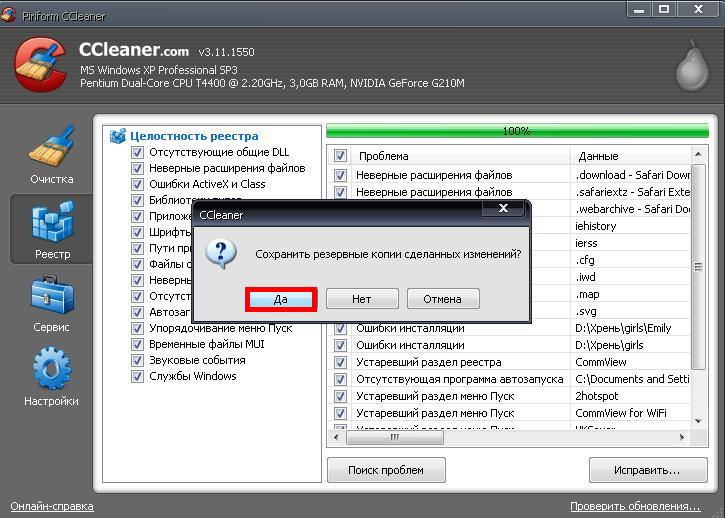Uncheck the Отсутствующие общие DLL checkbox

pyautogui.click(x=138, y=153)
